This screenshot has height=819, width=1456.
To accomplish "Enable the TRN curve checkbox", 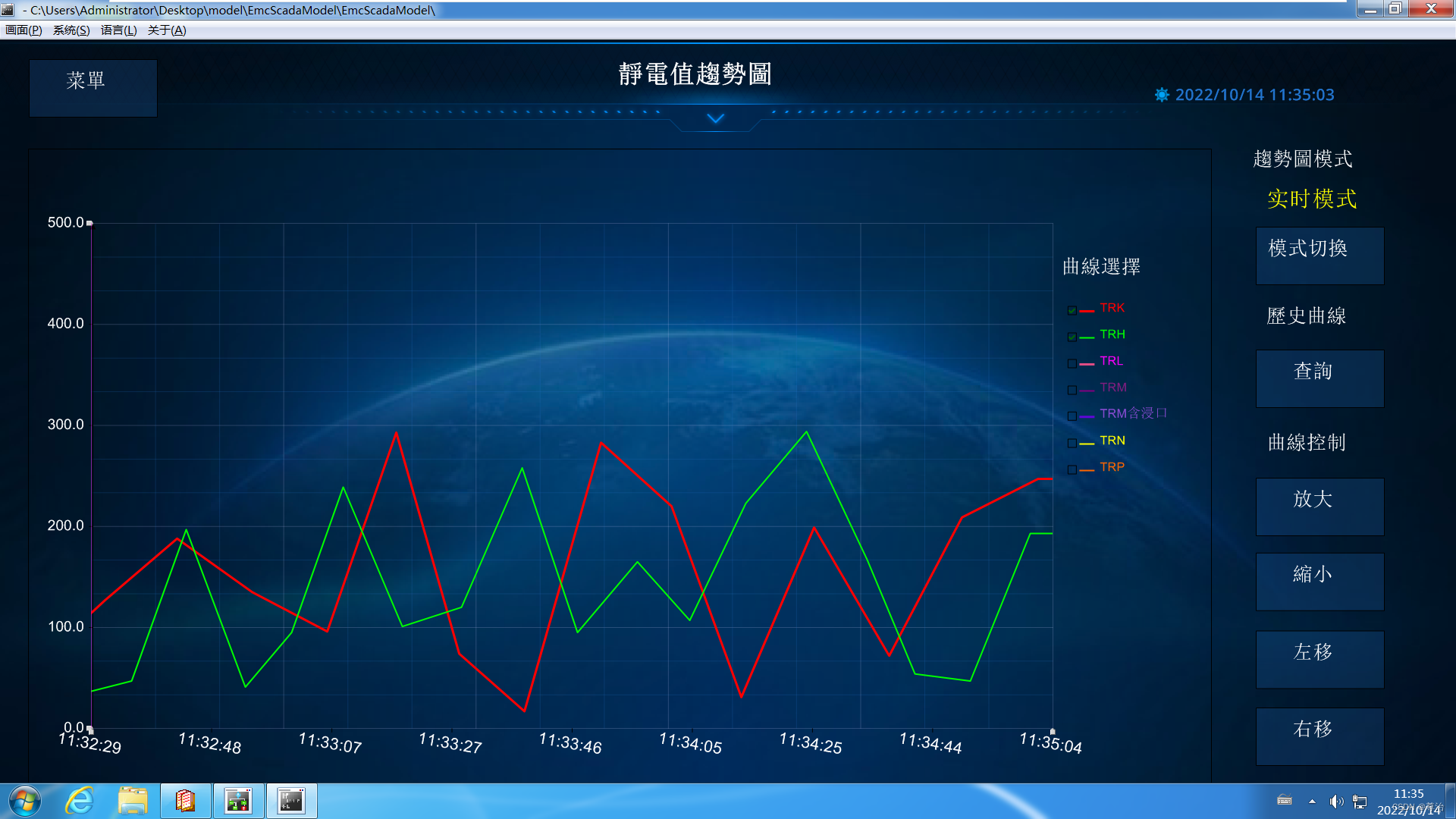I will (x=1072, y=443).
